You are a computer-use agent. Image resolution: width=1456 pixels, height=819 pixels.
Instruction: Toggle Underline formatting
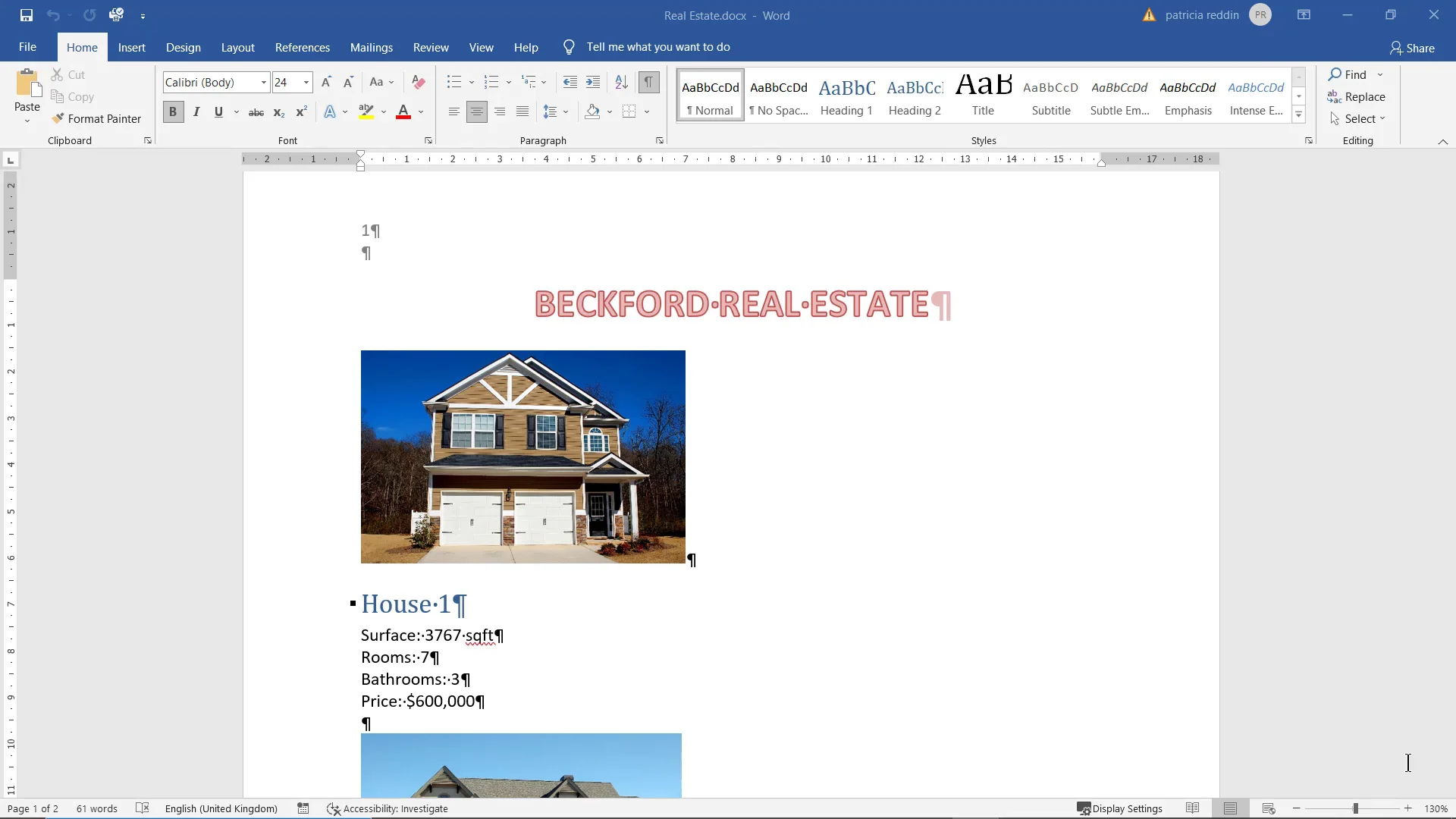point(218,112)
